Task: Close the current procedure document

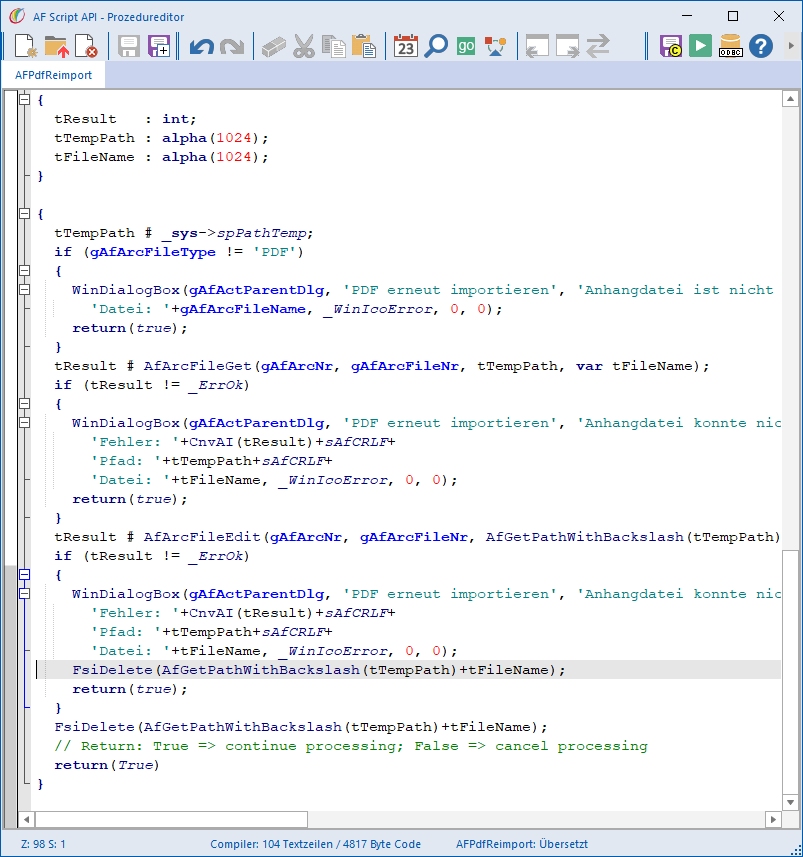Action: tap(86, 46)
